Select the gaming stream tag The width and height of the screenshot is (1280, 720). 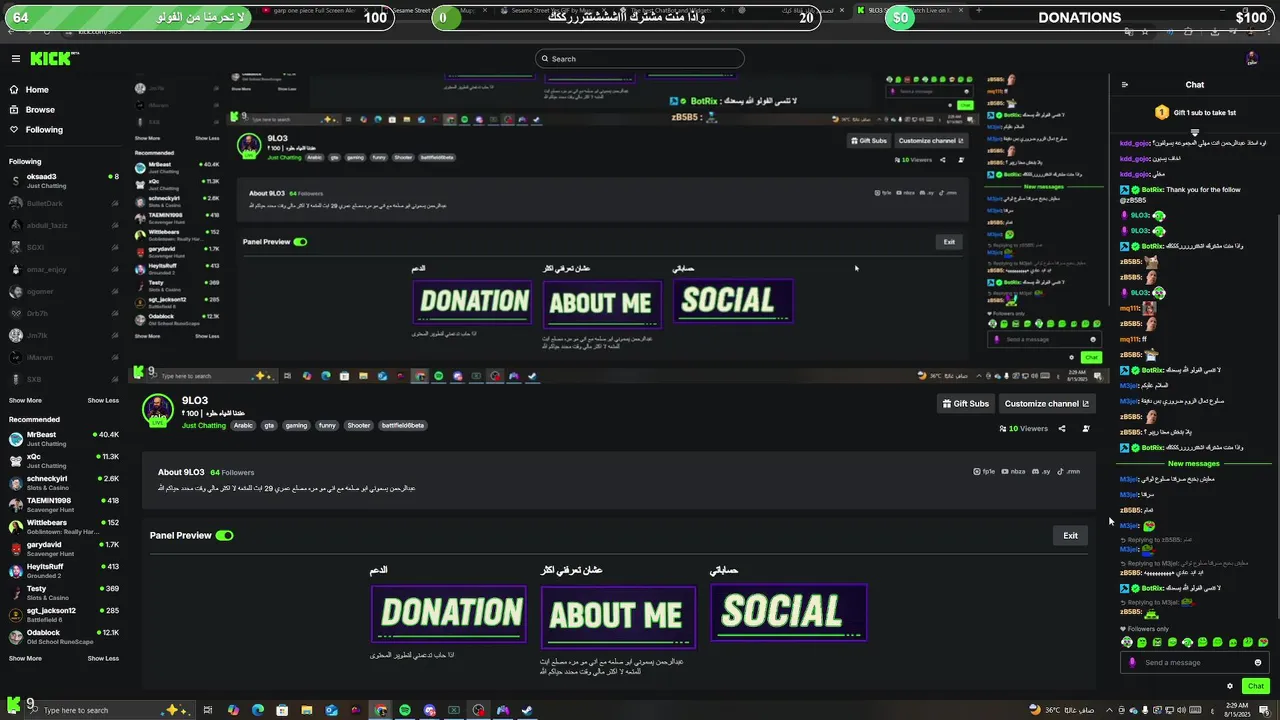pyautogui.click(x=296, y=425)
